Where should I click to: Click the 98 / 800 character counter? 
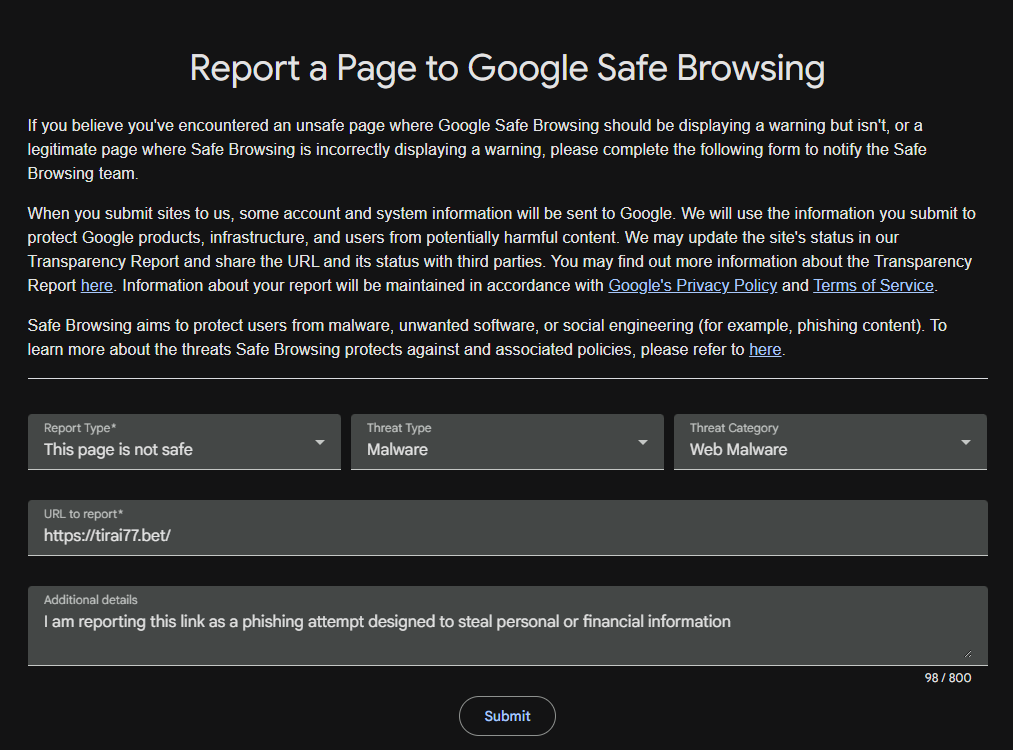point(948,678)
